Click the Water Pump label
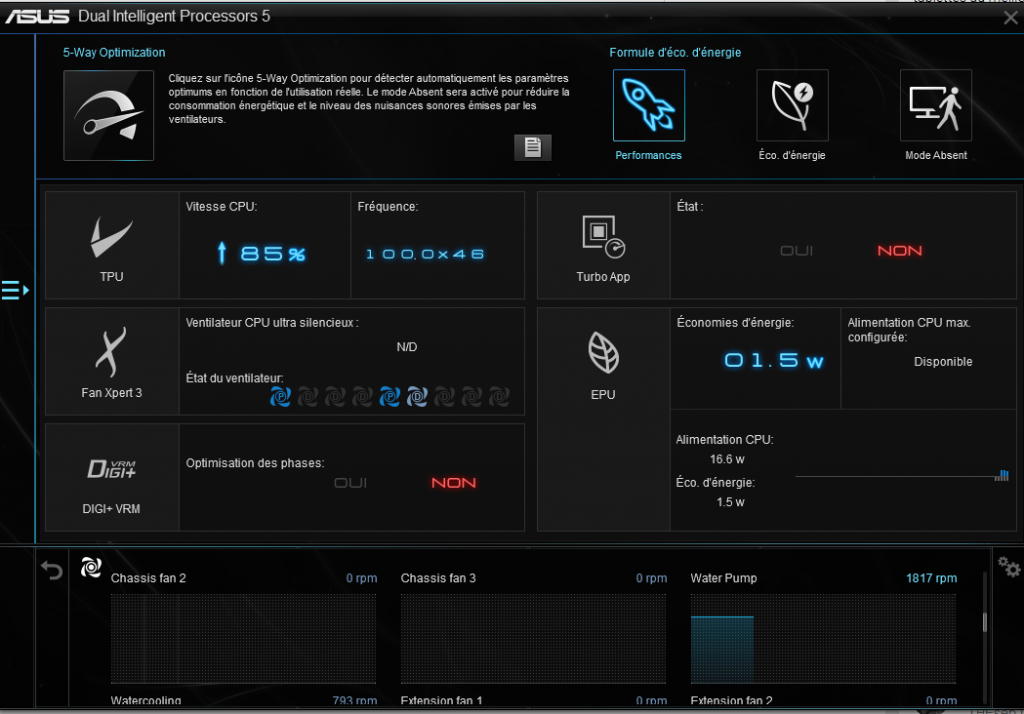The image size is (1024, 714). click(724, 578)
